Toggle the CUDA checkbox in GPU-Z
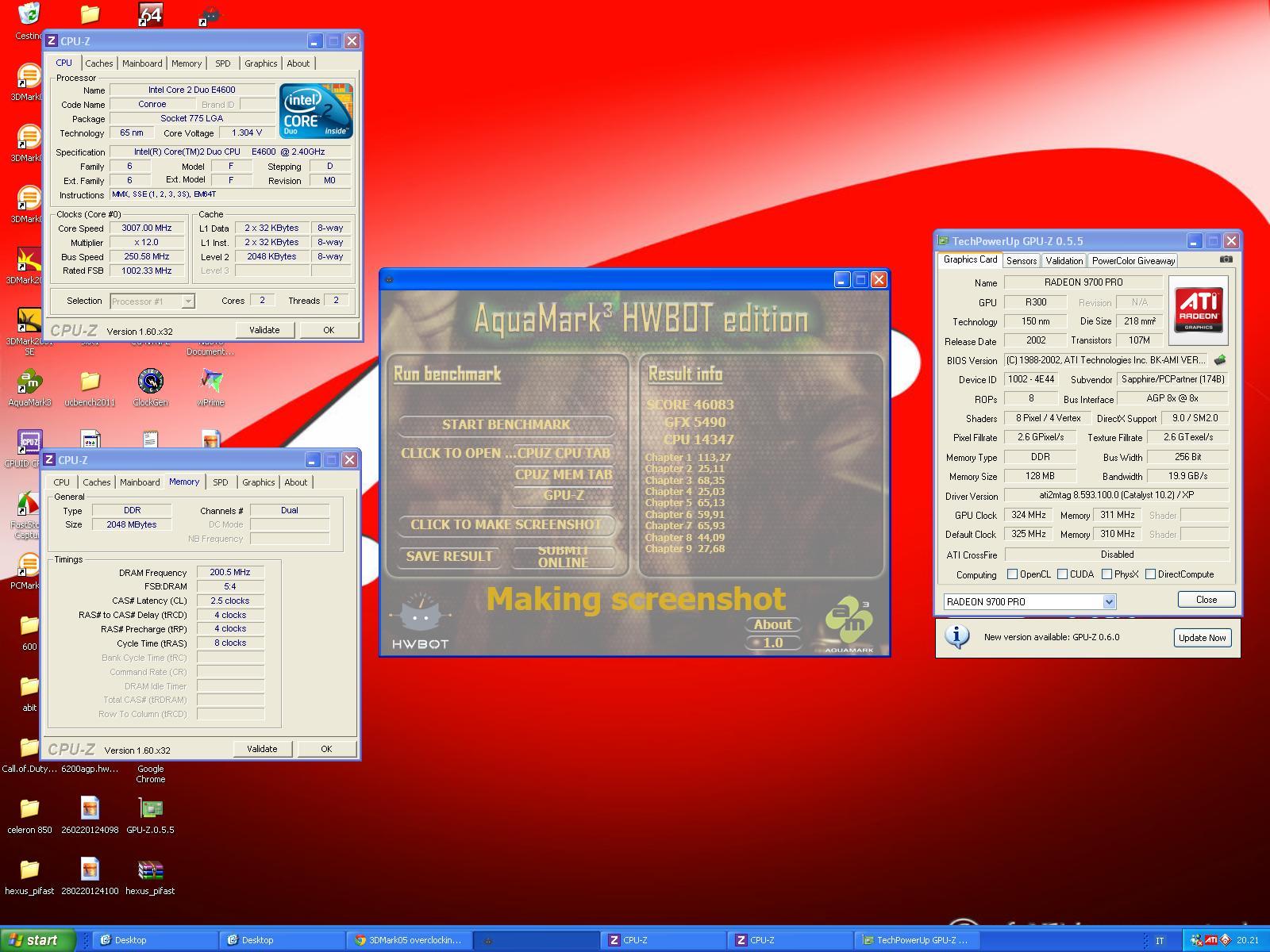Viewport: 1270px width, 952px height. click(1062, 574)
